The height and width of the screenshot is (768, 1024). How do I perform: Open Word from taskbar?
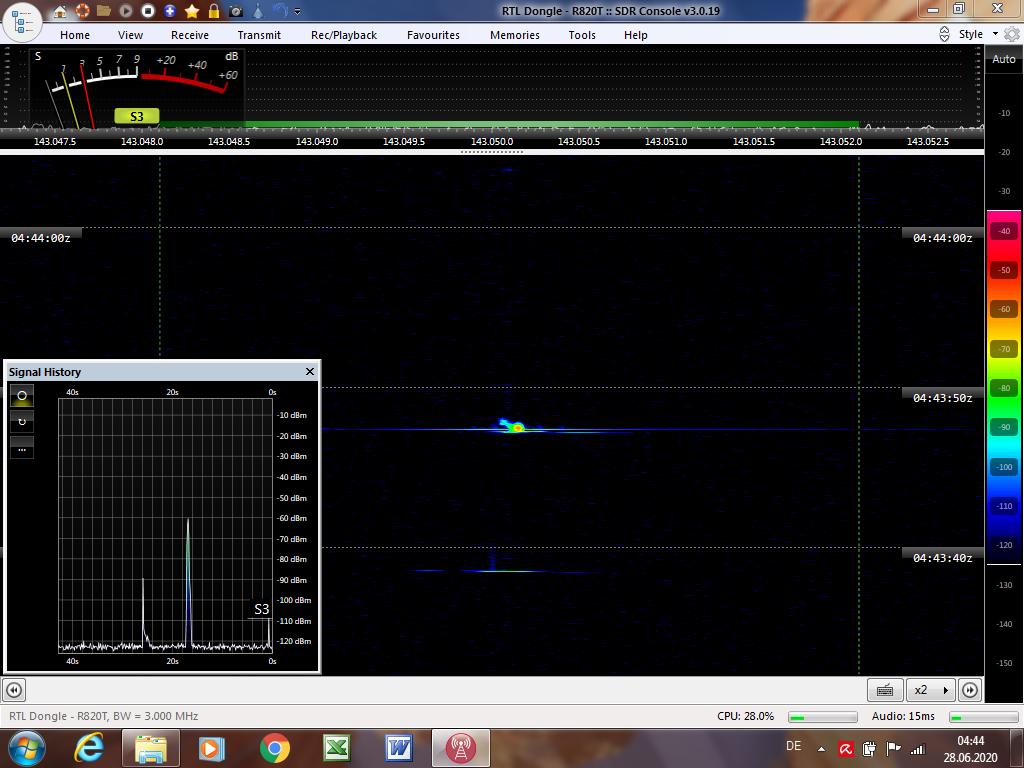[398, 748]
